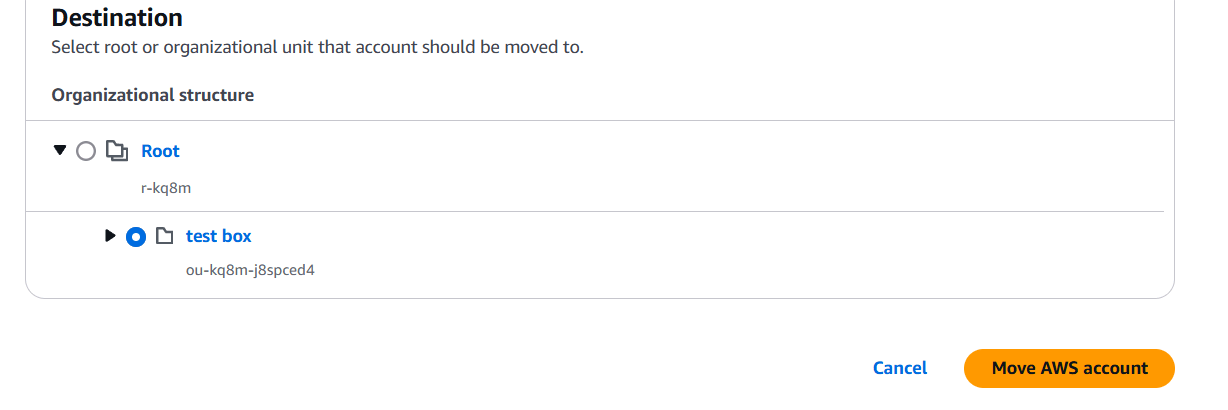Screen dimensions: 1228x410
Task: Click the test box folder icon
Action: point(164,237)
